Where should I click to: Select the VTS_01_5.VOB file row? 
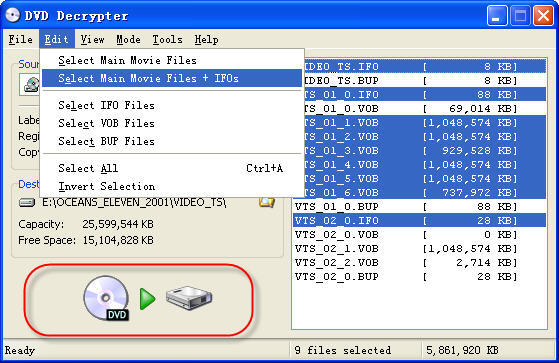tap(425, 179)
